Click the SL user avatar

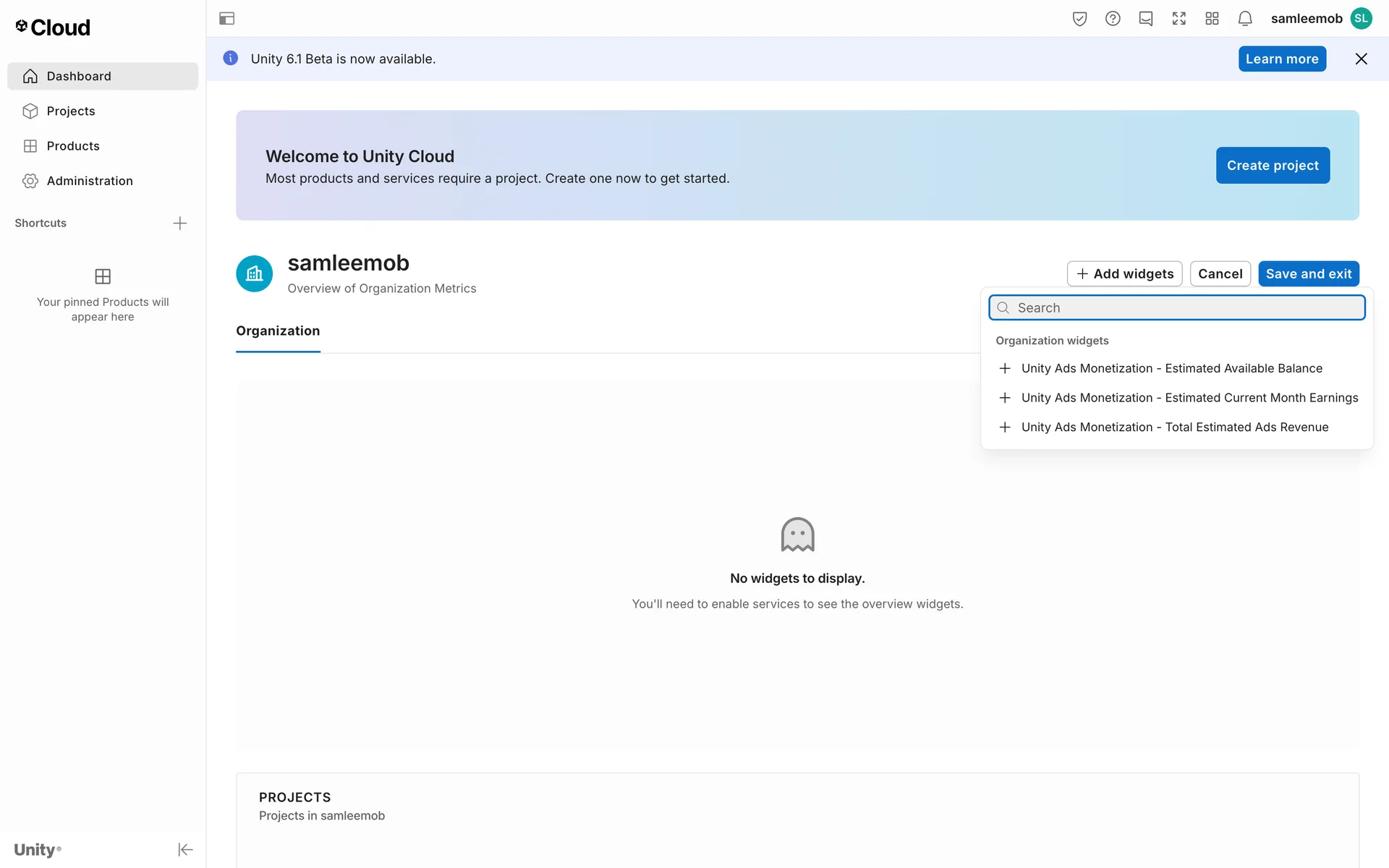pyautogui.click(x=1362, y=19)
